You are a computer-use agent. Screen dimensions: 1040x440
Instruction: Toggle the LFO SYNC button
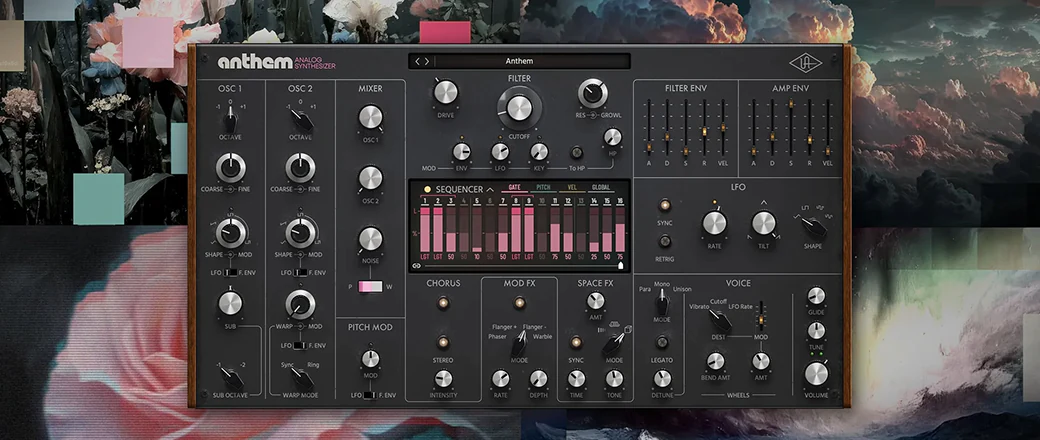[665, 205]
